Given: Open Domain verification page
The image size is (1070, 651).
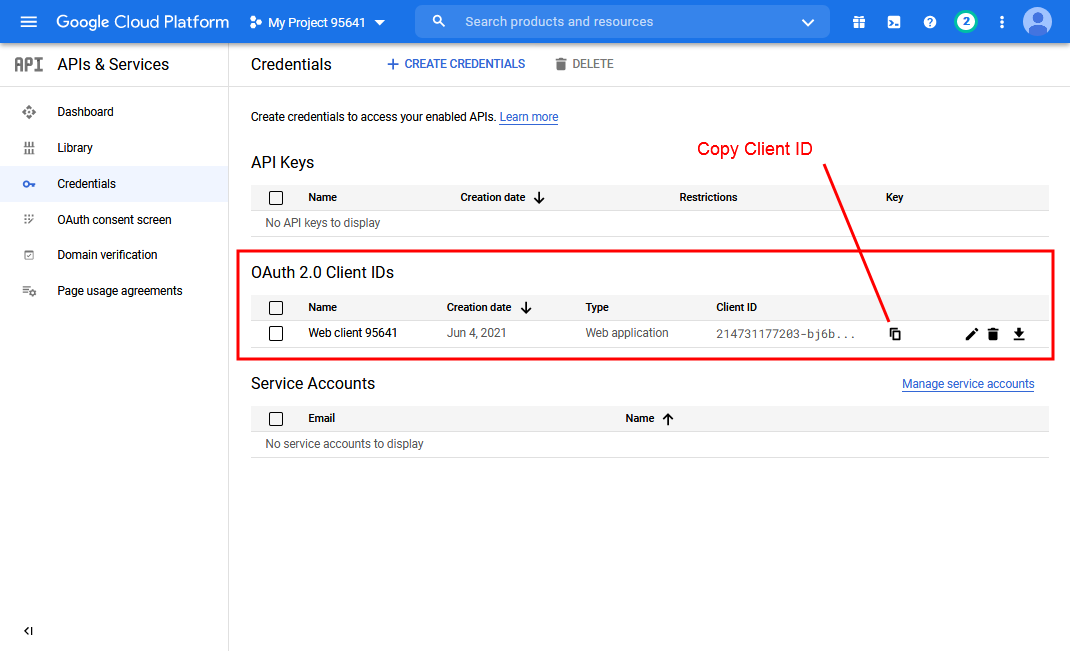Looking at the screenshot, I should tap(114, 255).
